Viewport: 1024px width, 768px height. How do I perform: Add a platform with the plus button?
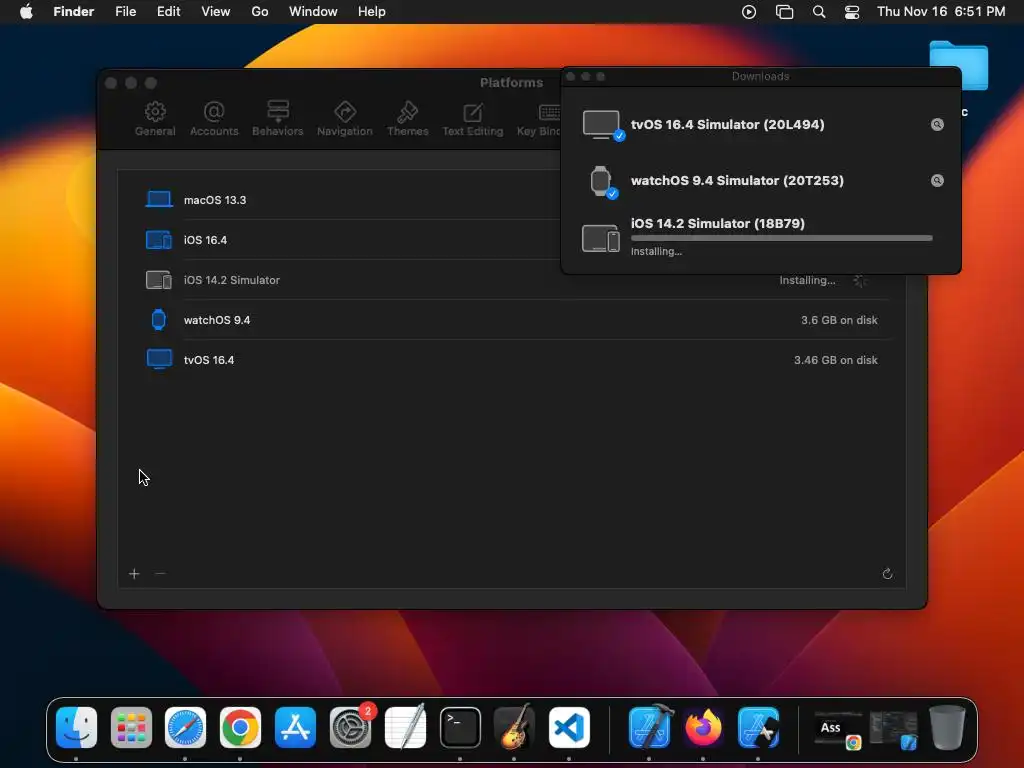134,574
